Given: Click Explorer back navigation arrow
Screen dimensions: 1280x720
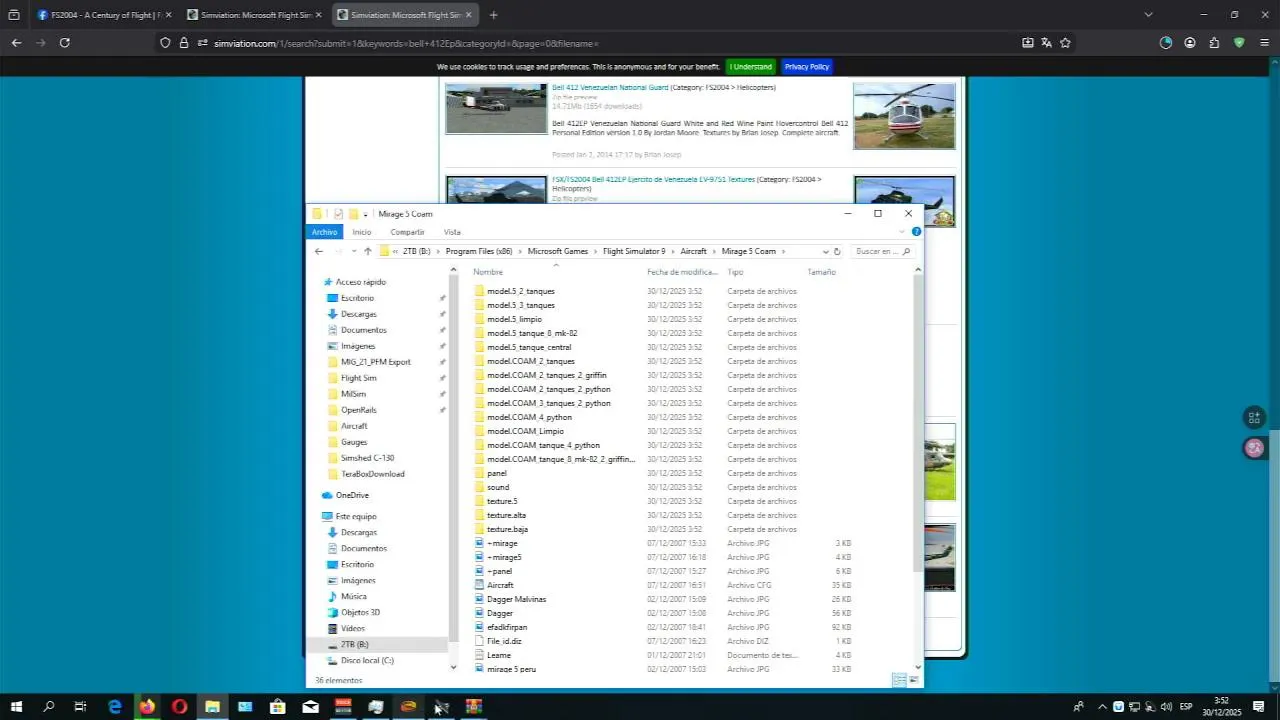Looking at the screenshot, I should [319, 251].
